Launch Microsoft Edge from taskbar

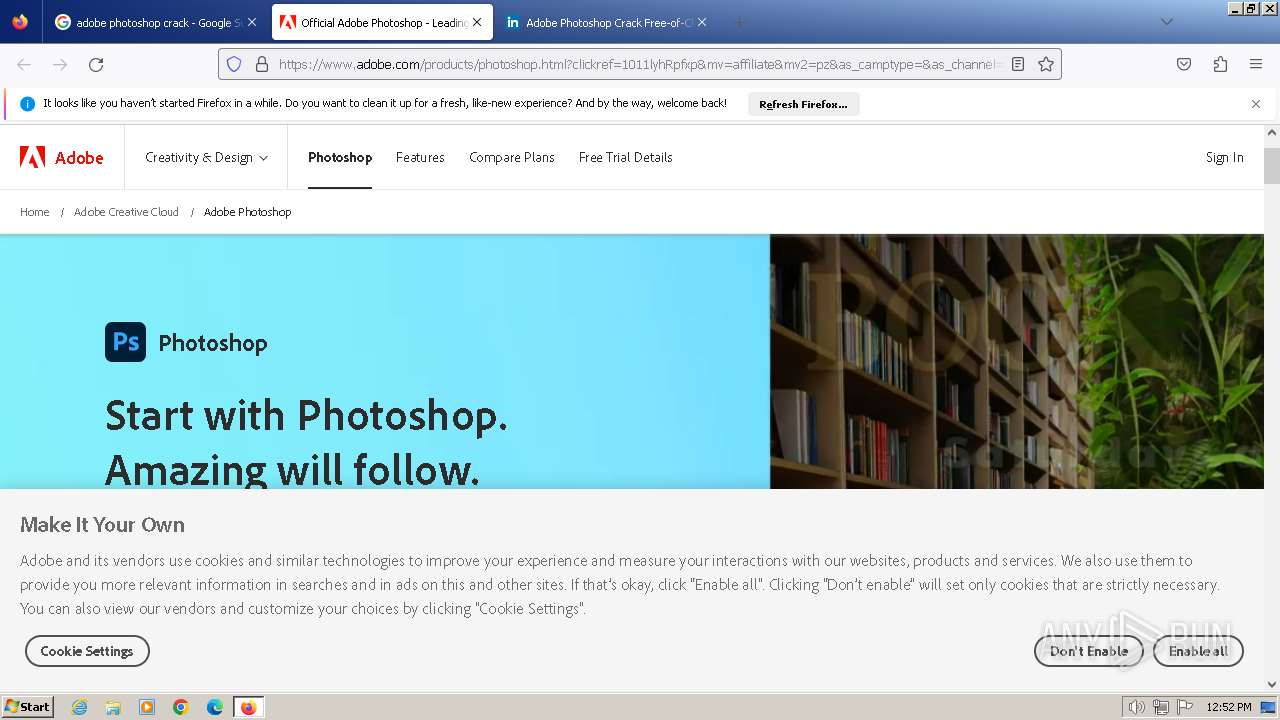coord(215,707)
